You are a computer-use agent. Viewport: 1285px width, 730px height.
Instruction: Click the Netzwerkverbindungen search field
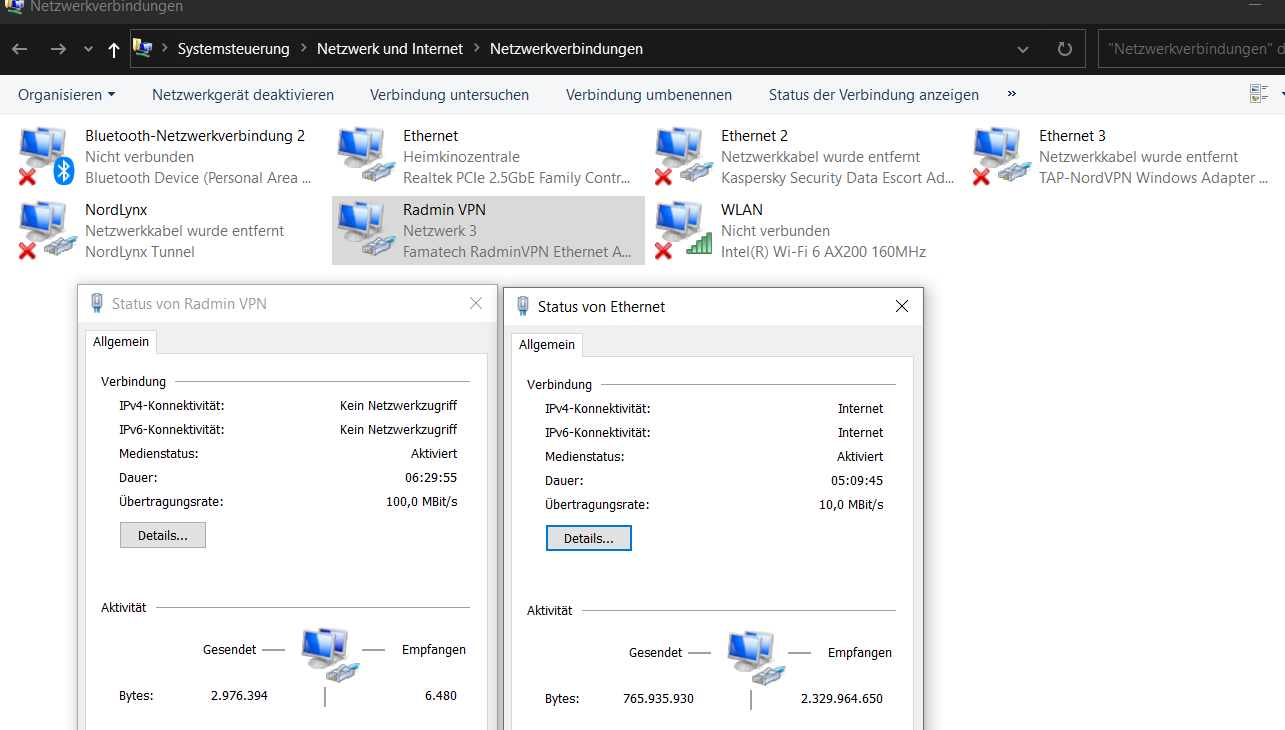(1191, 49)
